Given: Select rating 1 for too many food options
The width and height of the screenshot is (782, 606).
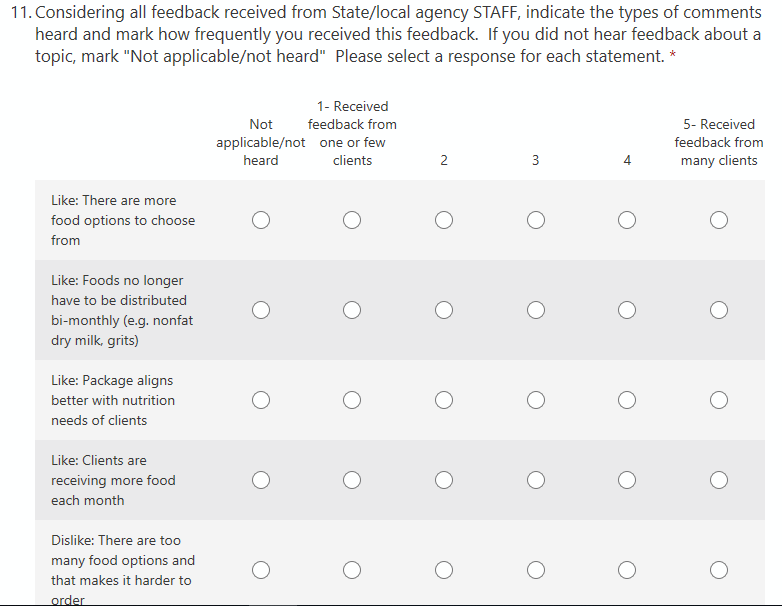Looking at the screenshot, I should [352, 570].
